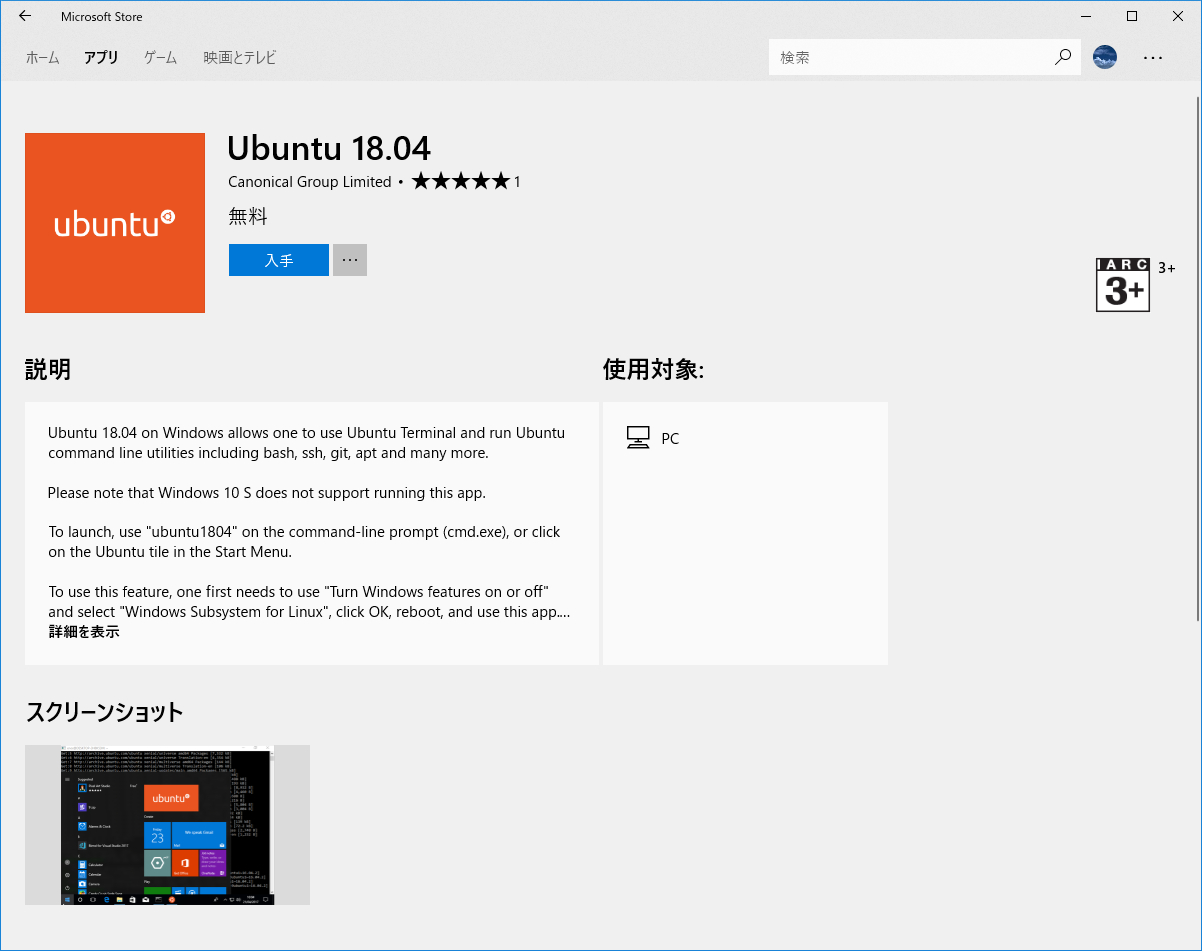The height and width of the screenshot is (951, 1202).
Task: Click the IARC 3+ rating badge
Action: 1122,285
